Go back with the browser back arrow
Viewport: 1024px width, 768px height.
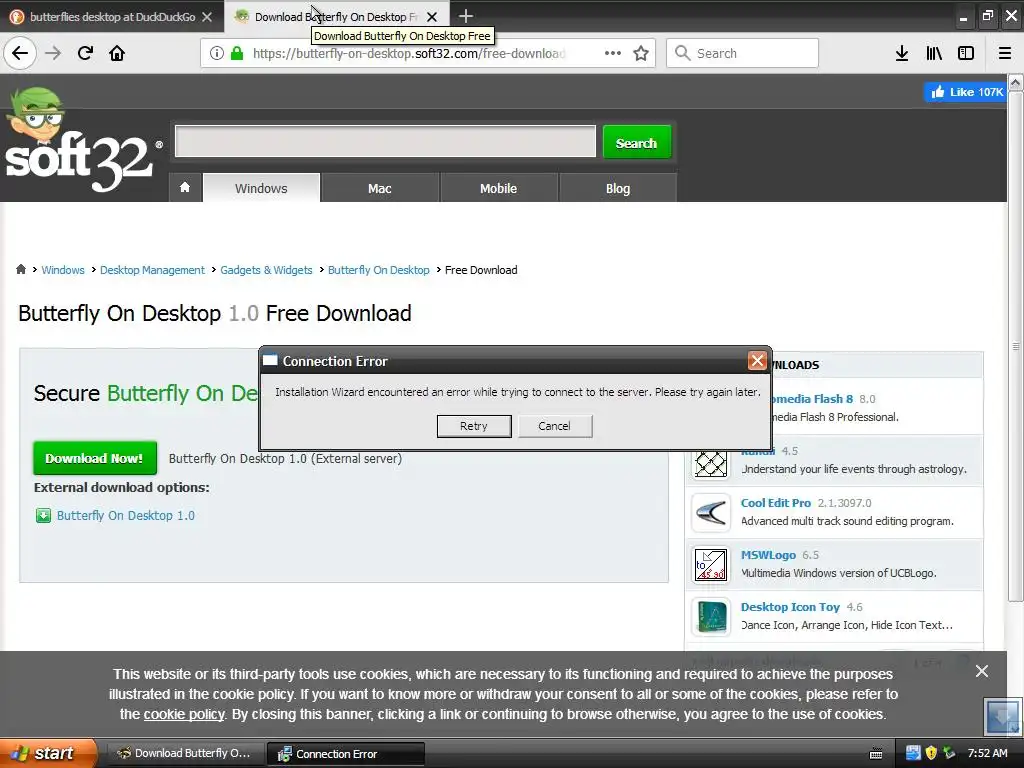point(20,53)
